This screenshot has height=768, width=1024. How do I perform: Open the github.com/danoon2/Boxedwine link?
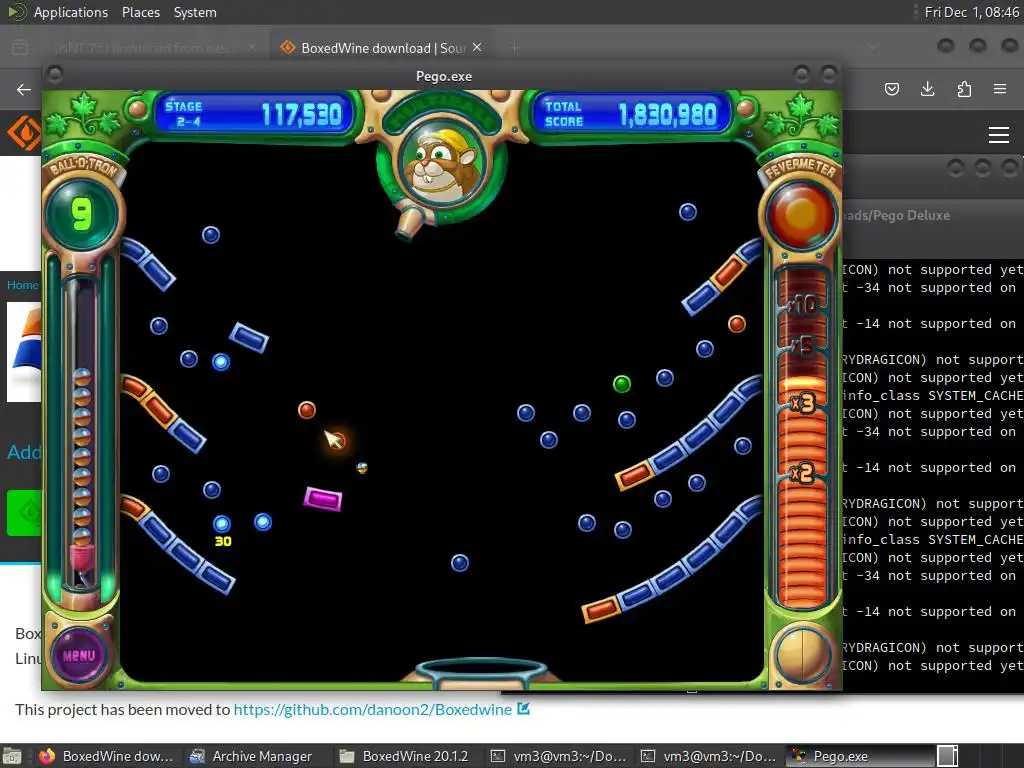pyautogui.click(x=373, y=710)
